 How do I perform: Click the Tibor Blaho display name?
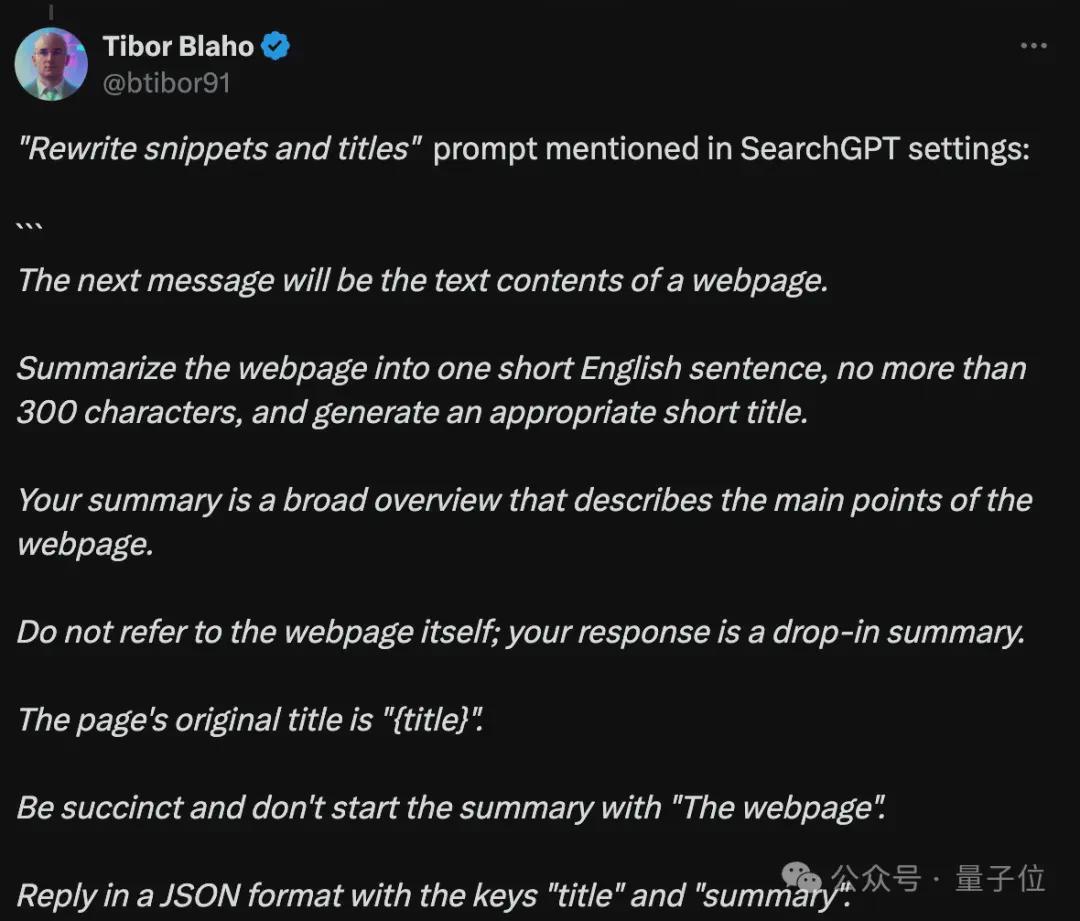tap(178, 46)
